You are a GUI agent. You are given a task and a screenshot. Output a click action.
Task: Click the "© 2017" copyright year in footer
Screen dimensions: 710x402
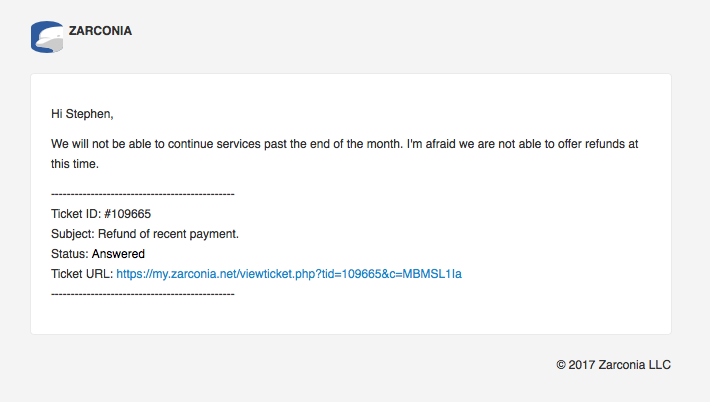click(576, 365)
